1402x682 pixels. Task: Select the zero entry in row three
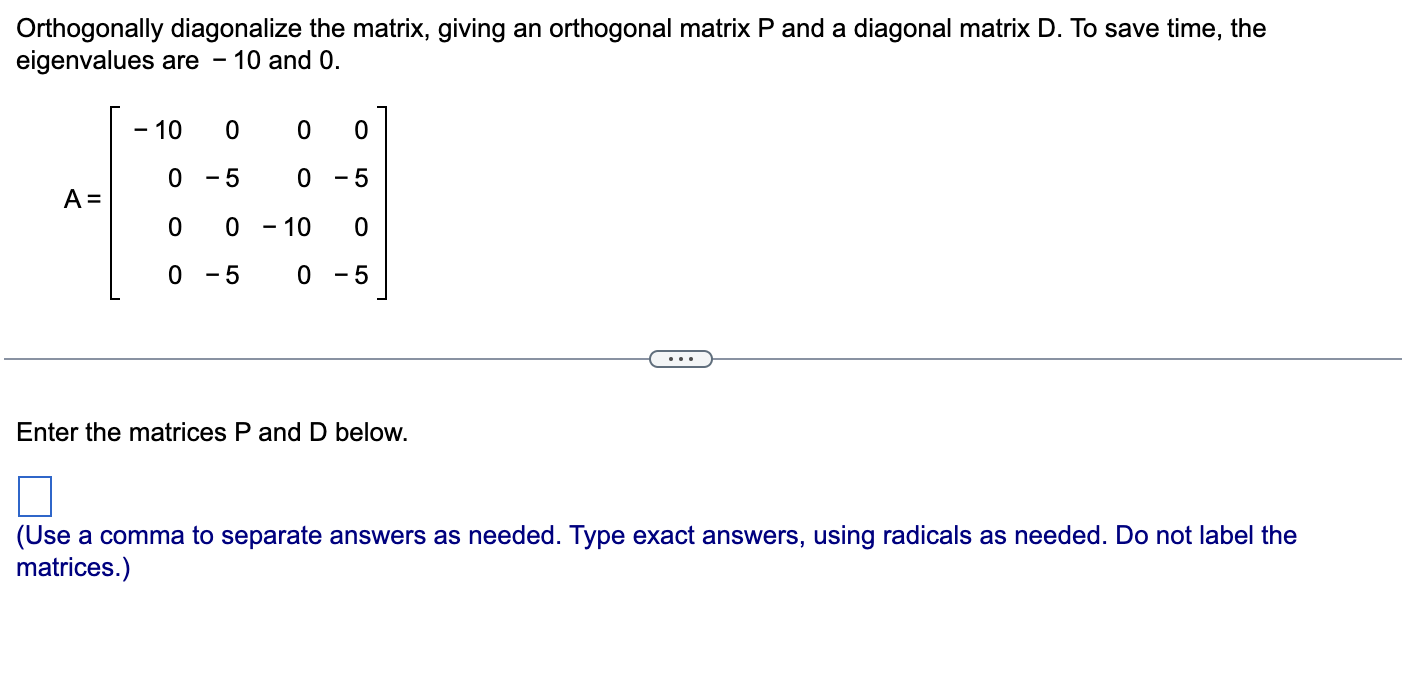tap(175, 227)
